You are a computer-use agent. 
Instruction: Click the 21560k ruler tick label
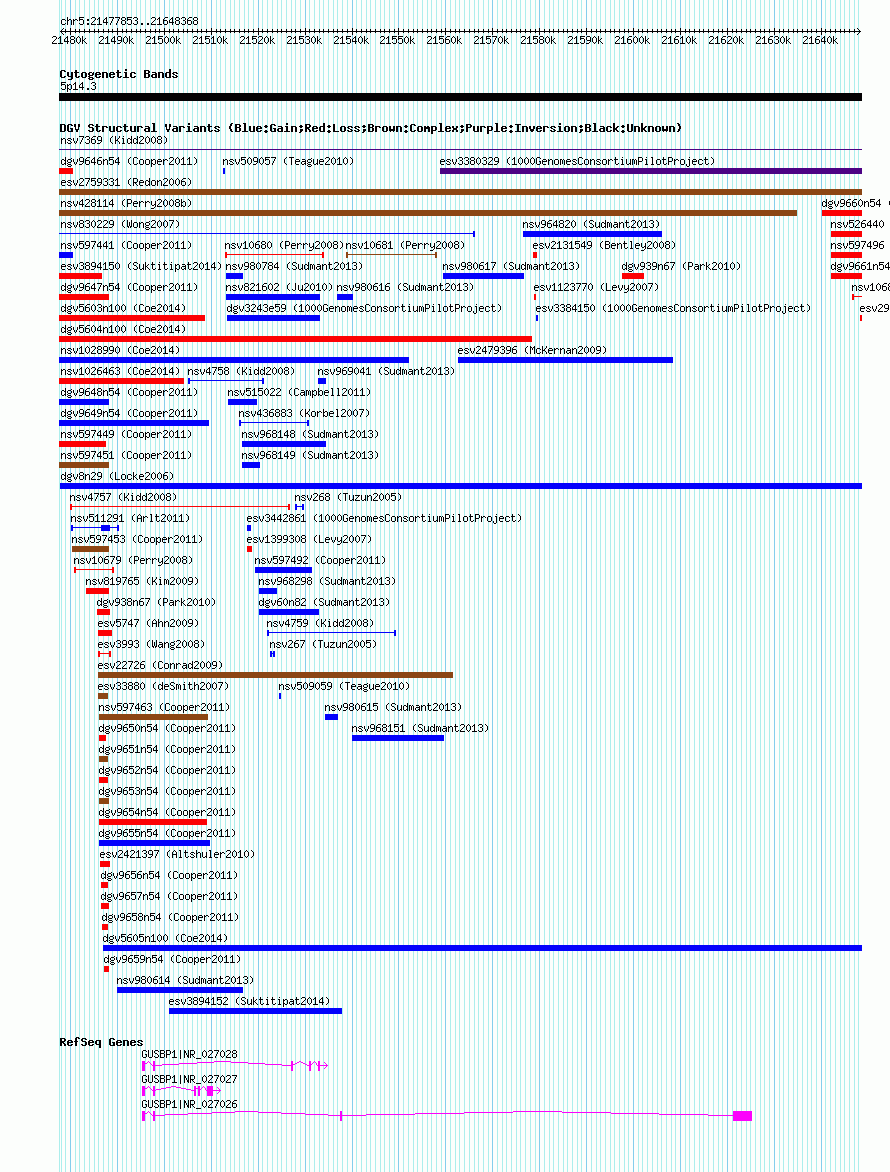click(x=444, y=40)
